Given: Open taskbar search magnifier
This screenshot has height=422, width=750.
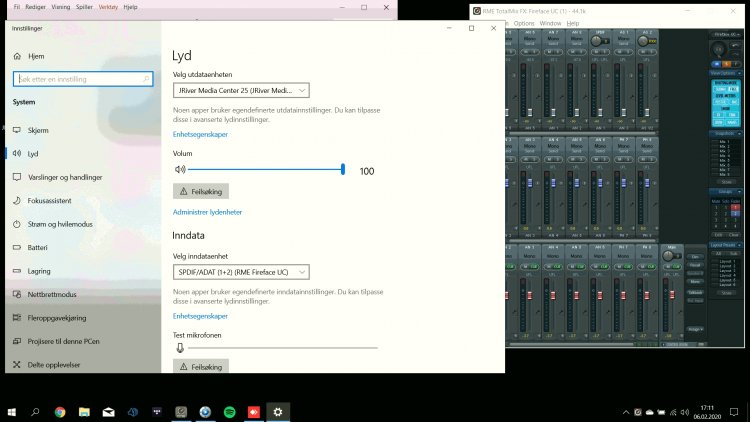Looking at the screenshot, I should (35, 412).
